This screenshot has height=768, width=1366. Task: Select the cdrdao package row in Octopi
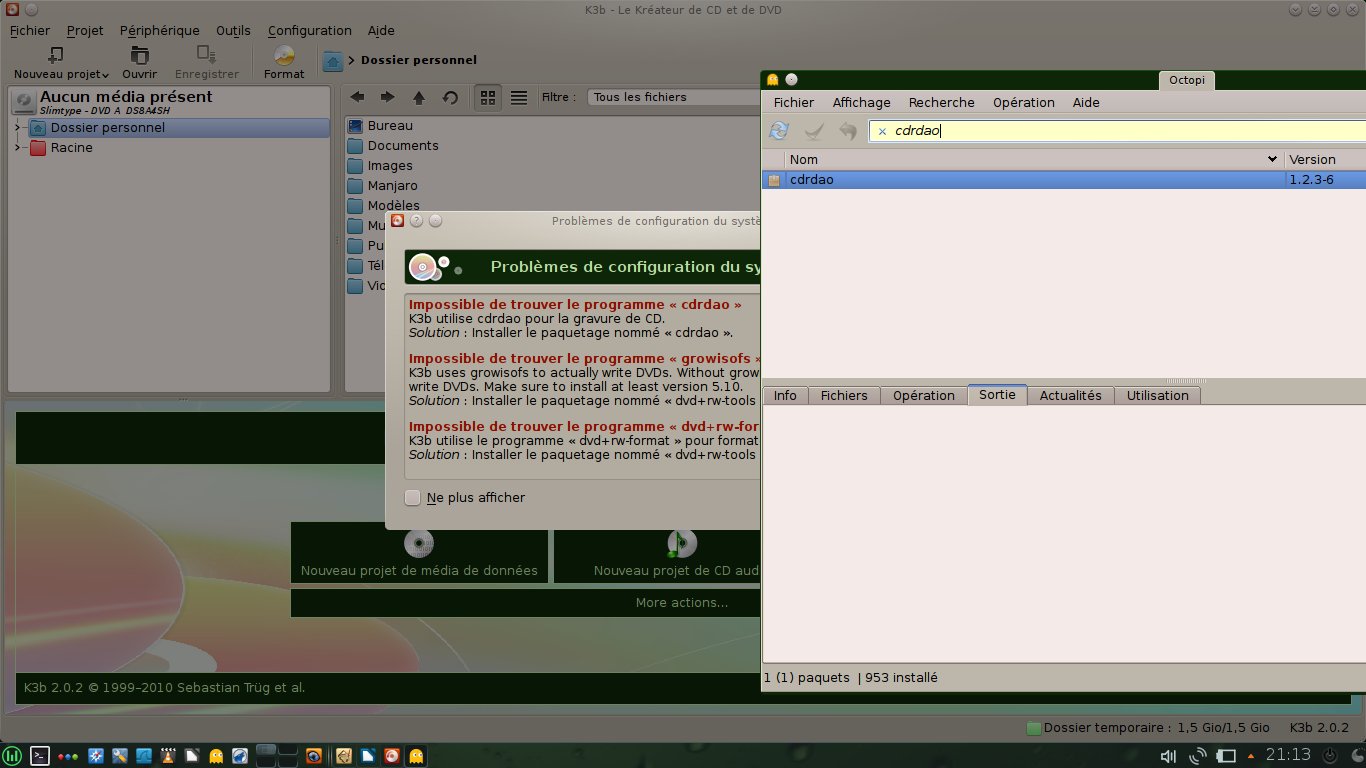[x=1064, y=180]
